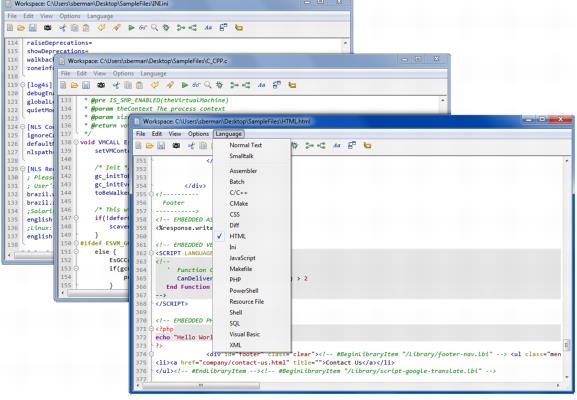
Task: Choose SQL from the Language menu
Action: pos(252,323)
